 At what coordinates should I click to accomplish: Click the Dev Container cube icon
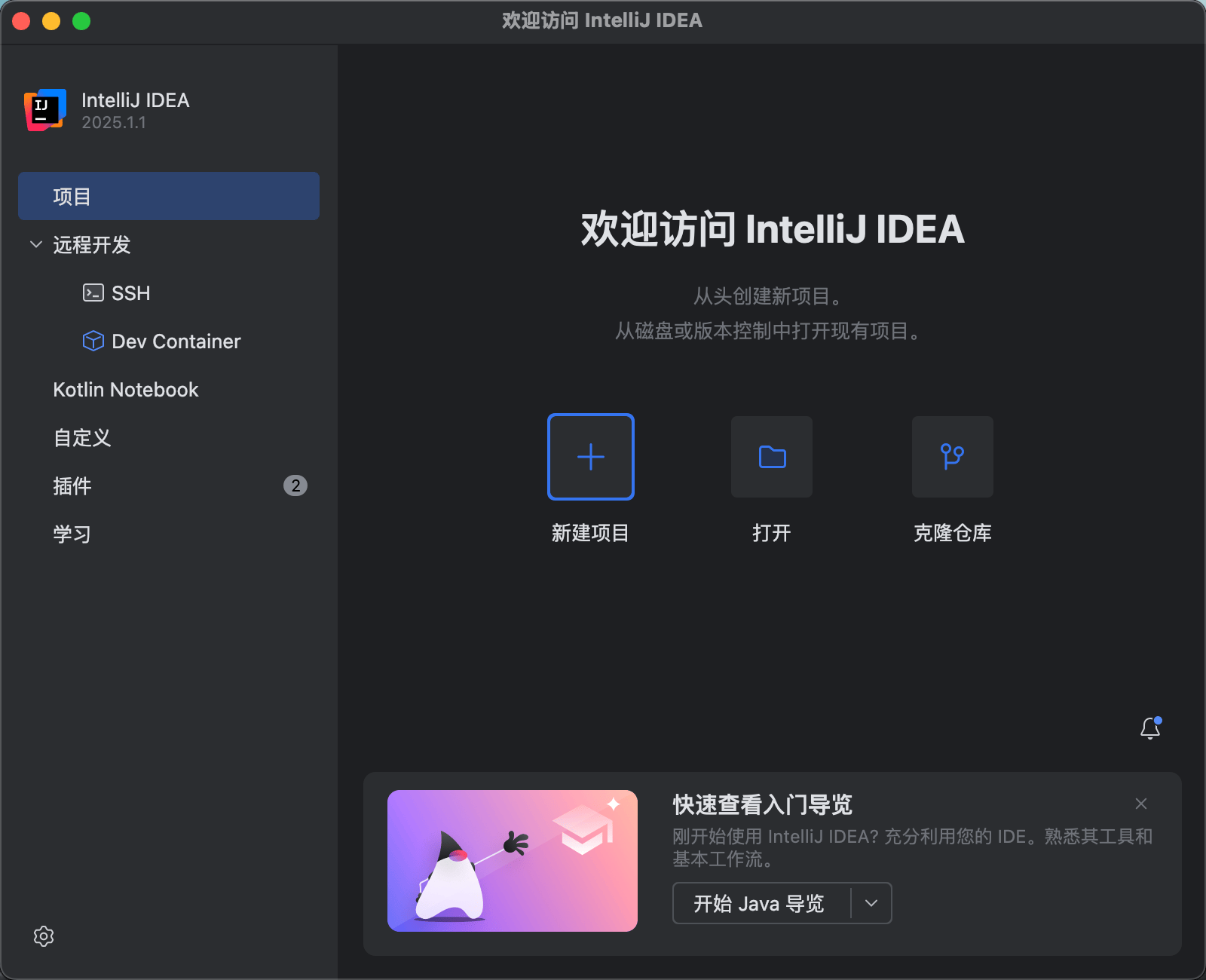click(x=92, y=341)
